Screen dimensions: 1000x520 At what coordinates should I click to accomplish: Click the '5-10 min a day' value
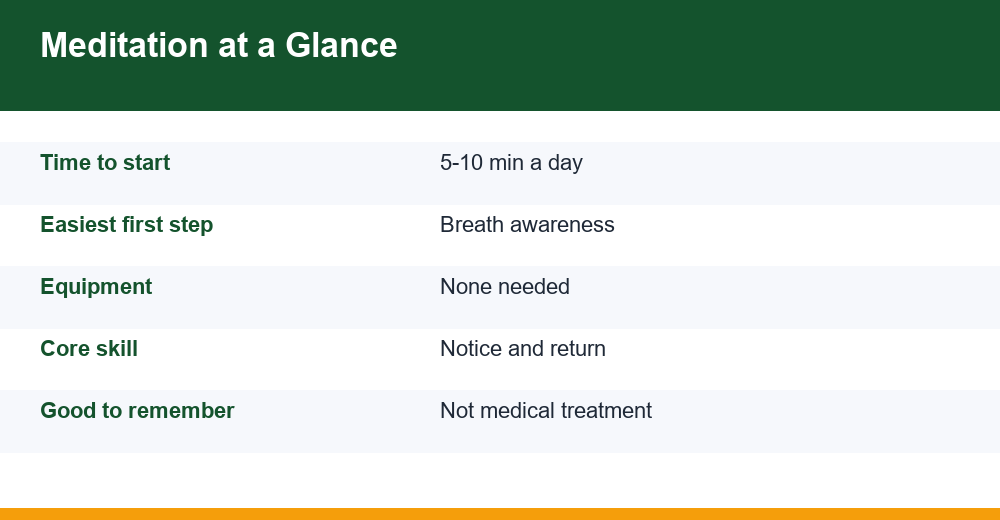[511, 163]
